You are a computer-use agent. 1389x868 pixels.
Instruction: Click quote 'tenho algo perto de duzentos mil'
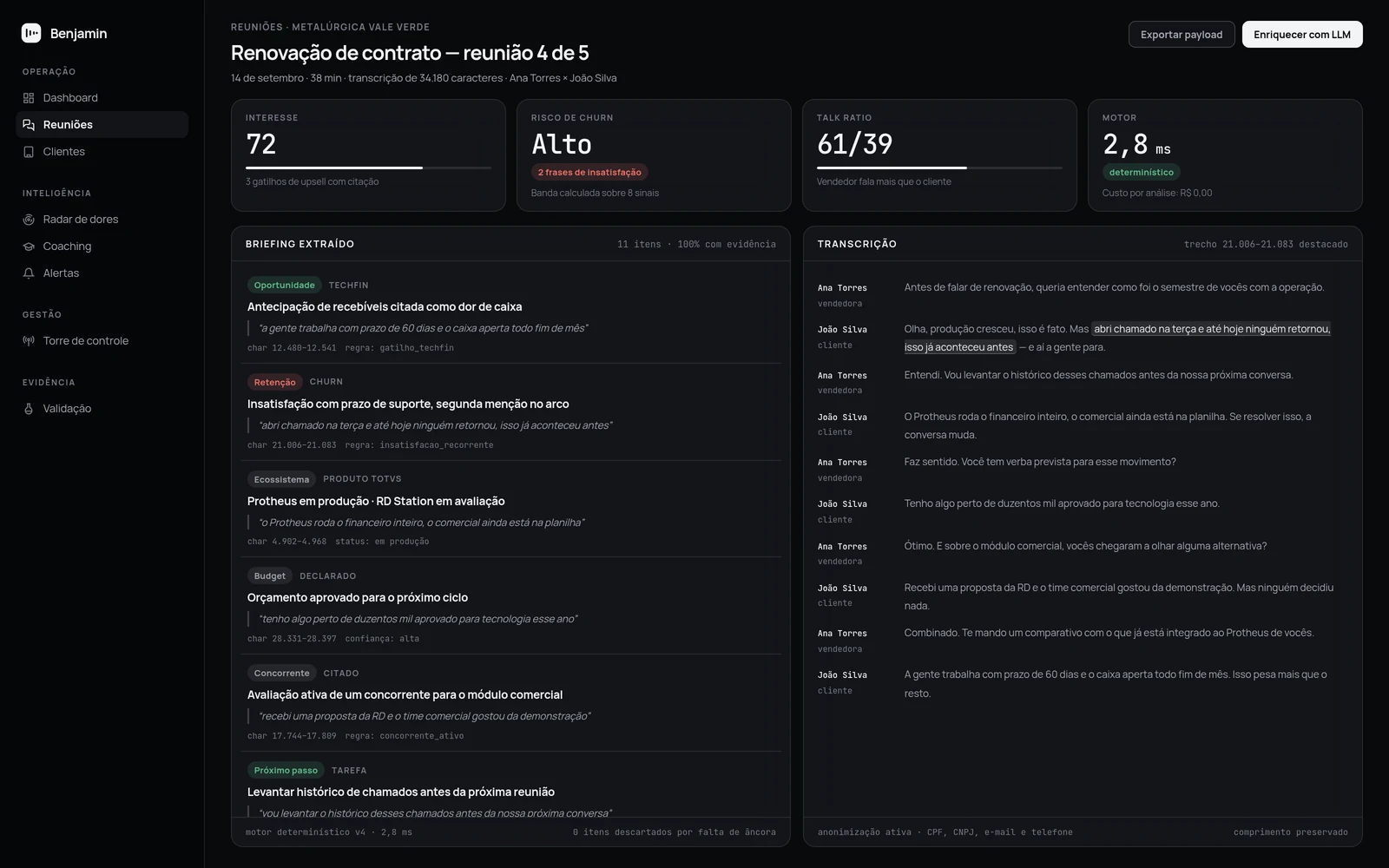coord(418,619)
